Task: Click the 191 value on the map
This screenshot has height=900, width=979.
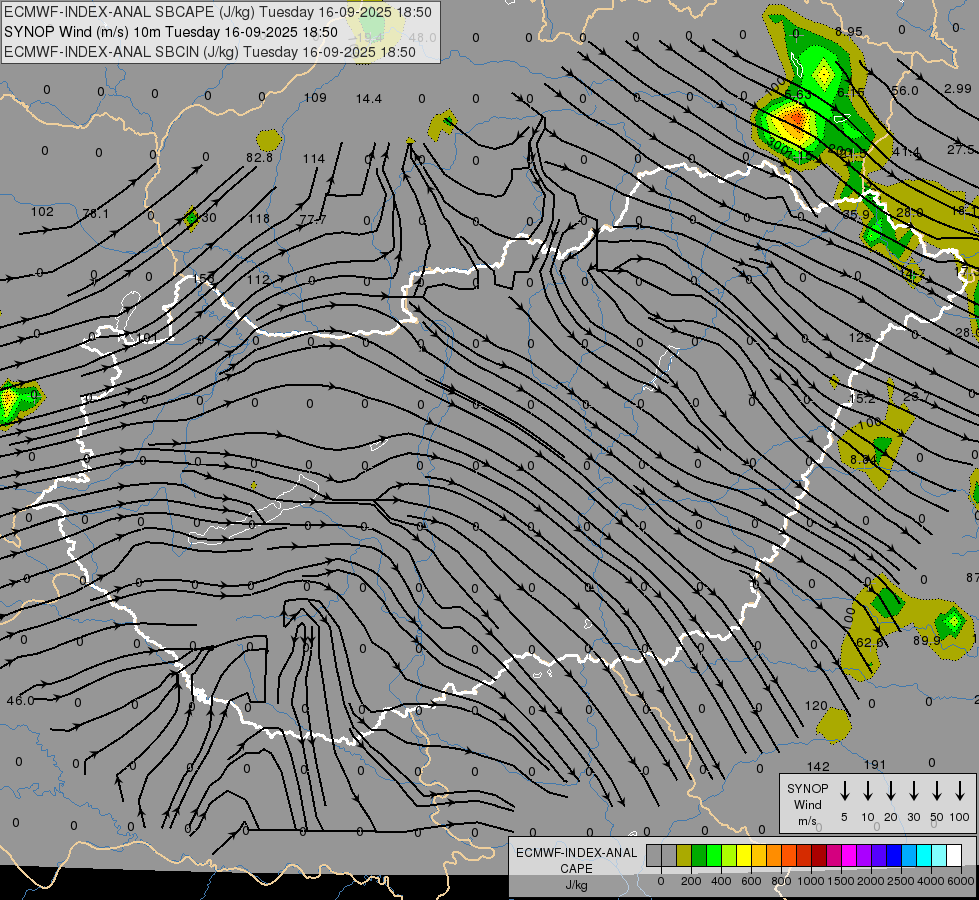Action: [875, 764]
